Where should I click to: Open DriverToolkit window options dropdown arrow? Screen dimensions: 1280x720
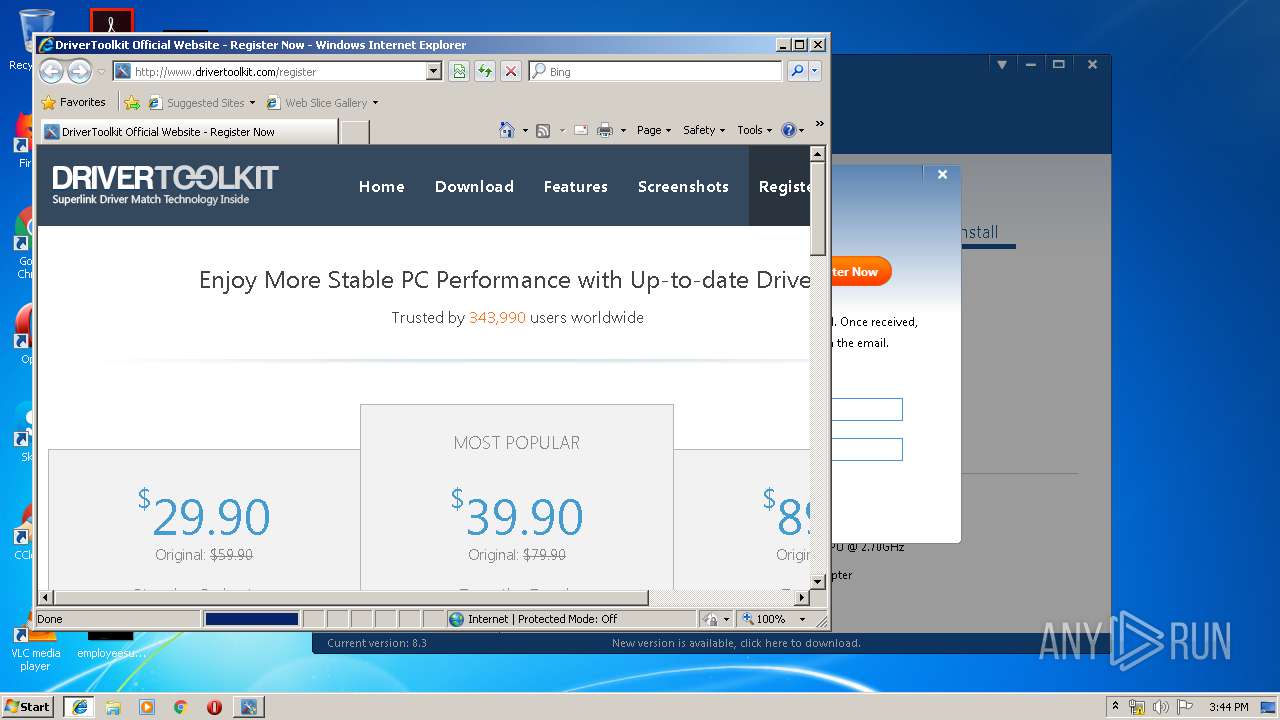1001,64
